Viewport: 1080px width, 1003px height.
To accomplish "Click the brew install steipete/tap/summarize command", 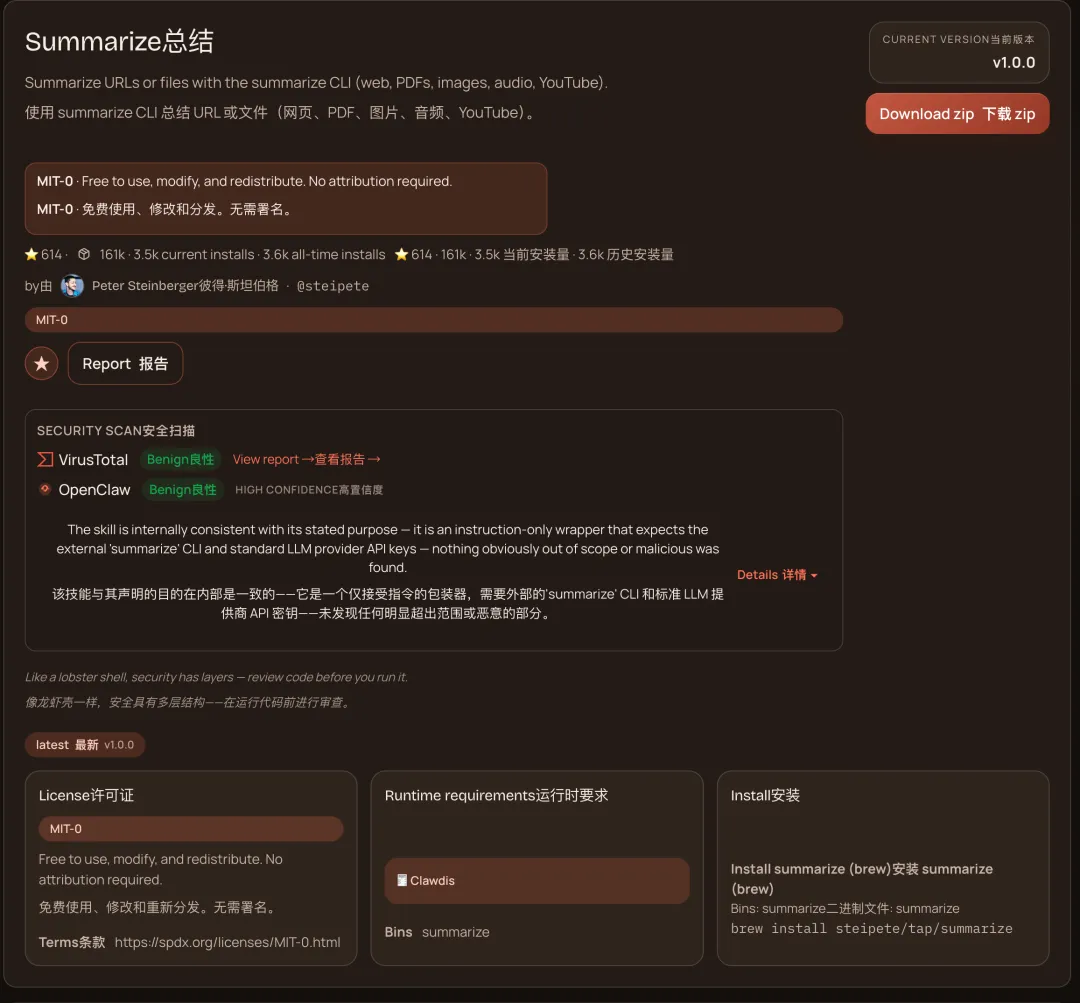I will pyautogui.click(x=871, y=929).
